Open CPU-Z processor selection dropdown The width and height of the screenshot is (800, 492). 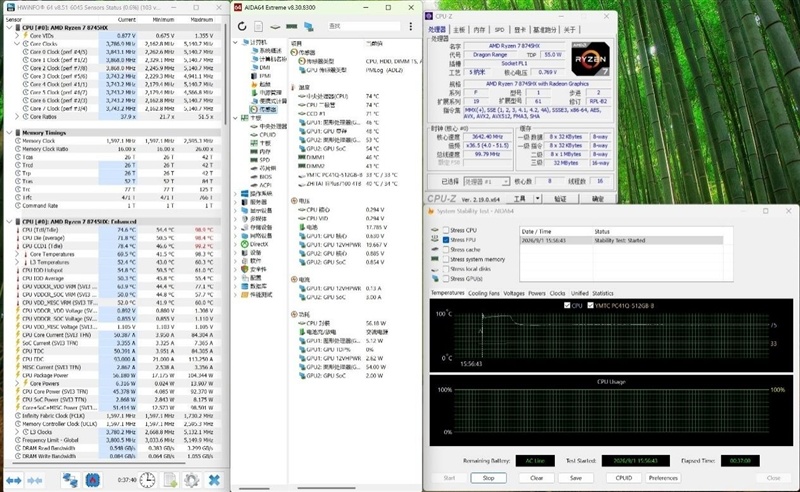(505, 182)
